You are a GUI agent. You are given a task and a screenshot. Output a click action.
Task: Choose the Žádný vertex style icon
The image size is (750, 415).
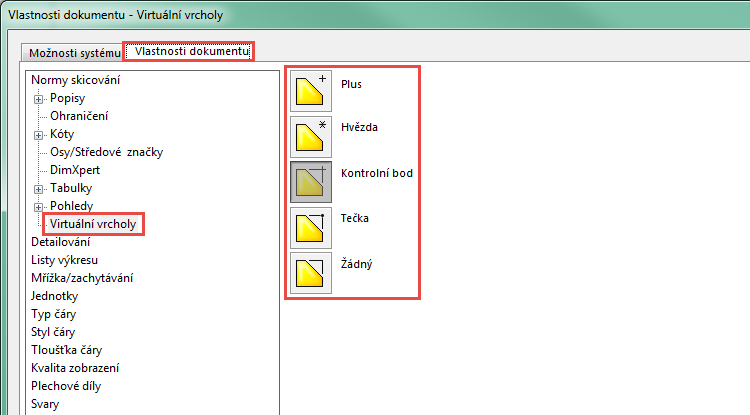tap(311, 271)
